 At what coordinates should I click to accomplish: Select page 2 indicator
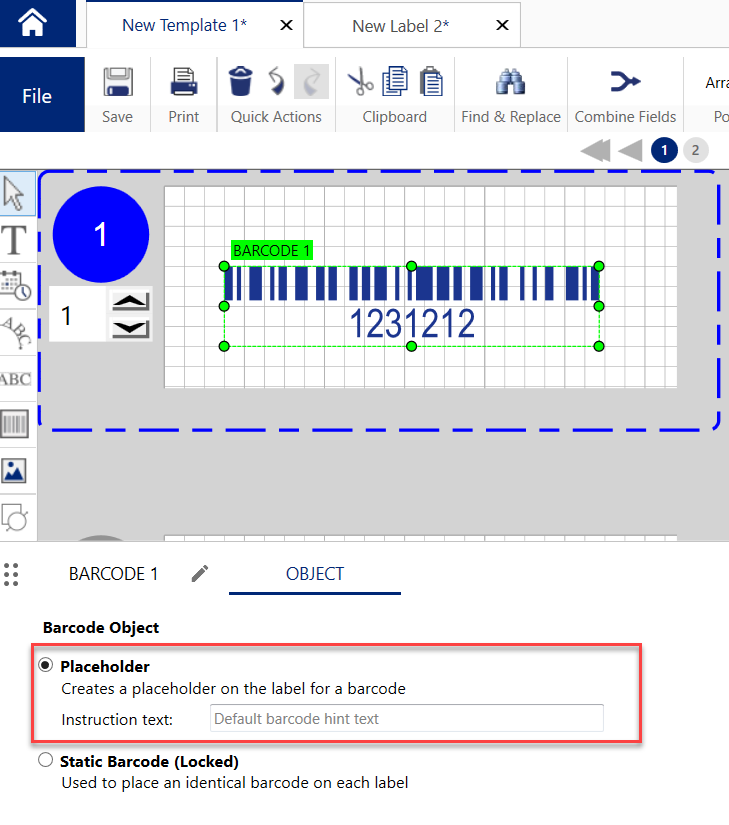(x=695, y=150)
